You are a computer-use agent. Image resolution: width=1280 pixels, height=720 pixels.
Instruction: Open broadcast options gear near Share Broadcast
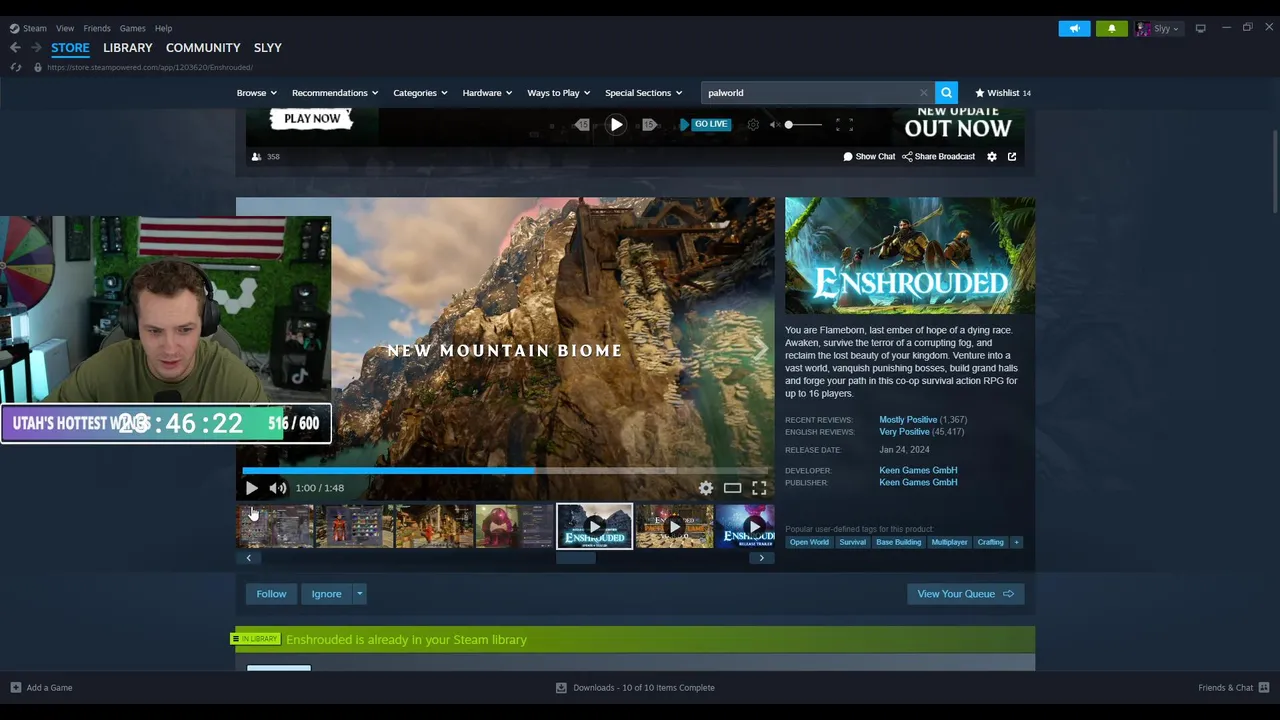pyautogui.click(x=992, y=156)
